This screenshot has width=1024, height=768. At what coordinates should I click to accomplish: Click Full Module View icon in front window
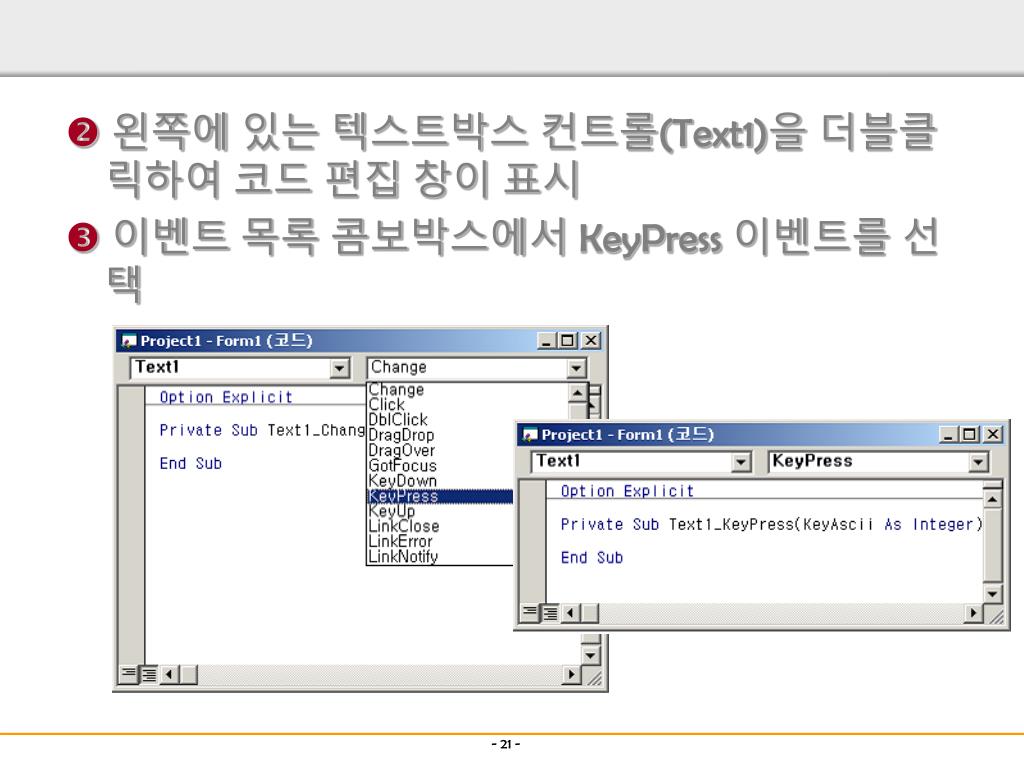[x=551, y=613]
